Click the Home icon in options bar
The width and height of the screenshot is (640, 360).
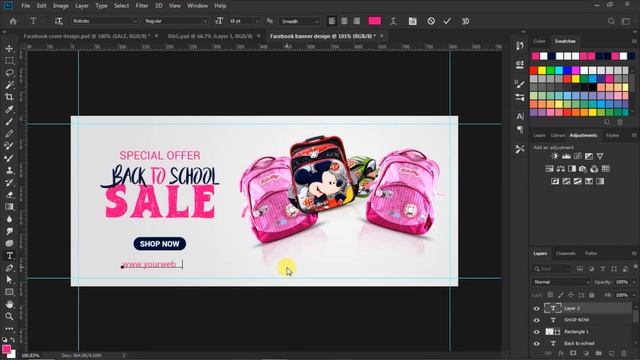pyautogui.click(x=13, y=21)
